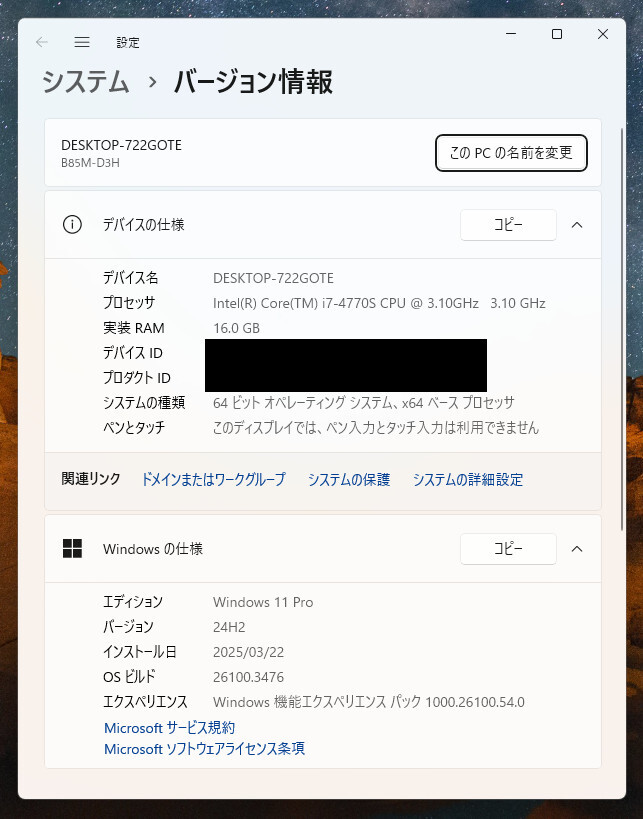Click the バージョン情報 page heading
Viewport: 643px width, 819px height.
tap(253, 82)
